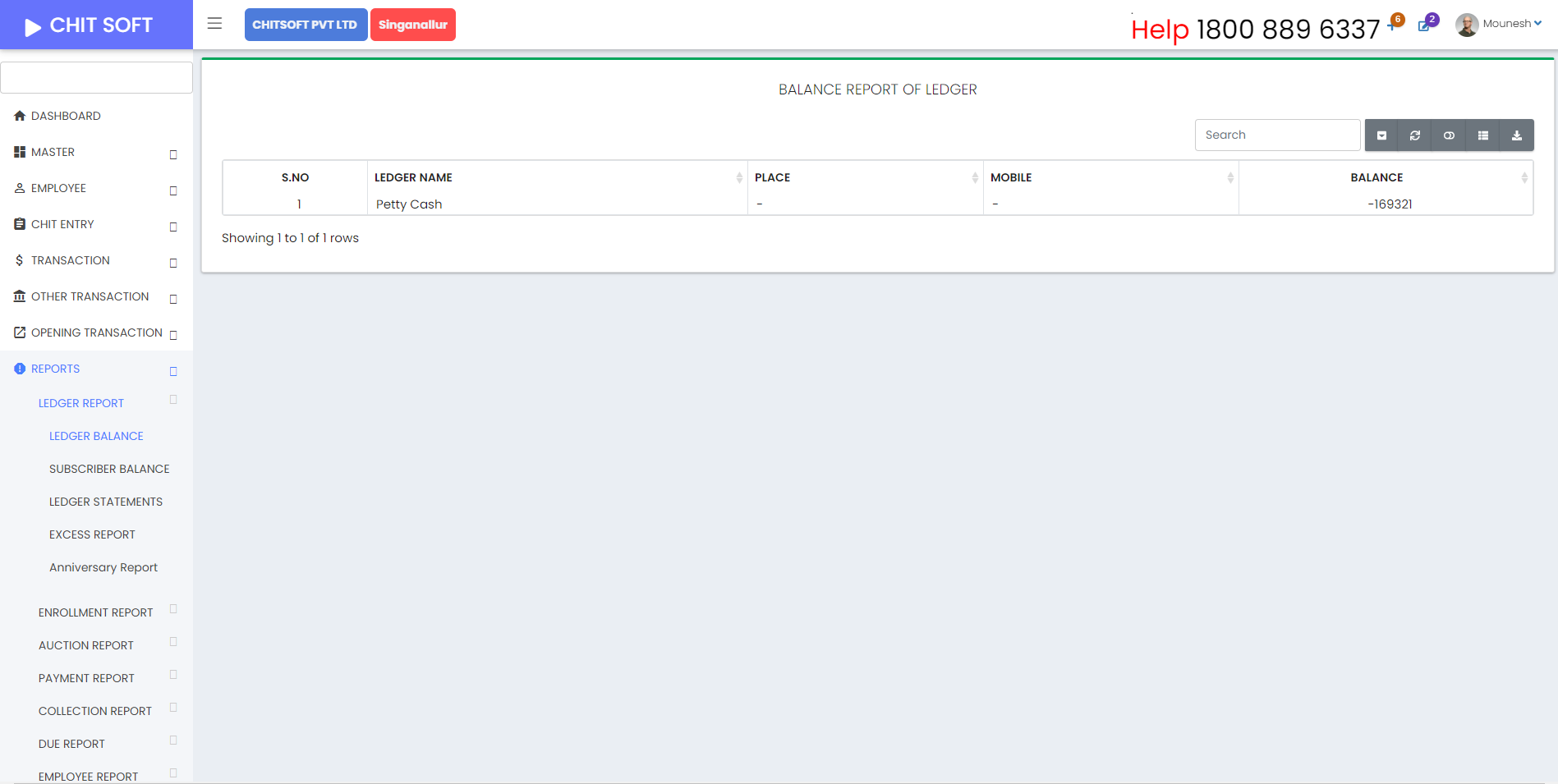Click the Singanallur branch button
This screenshot has width=1558, height=784.
coord(412,25)
